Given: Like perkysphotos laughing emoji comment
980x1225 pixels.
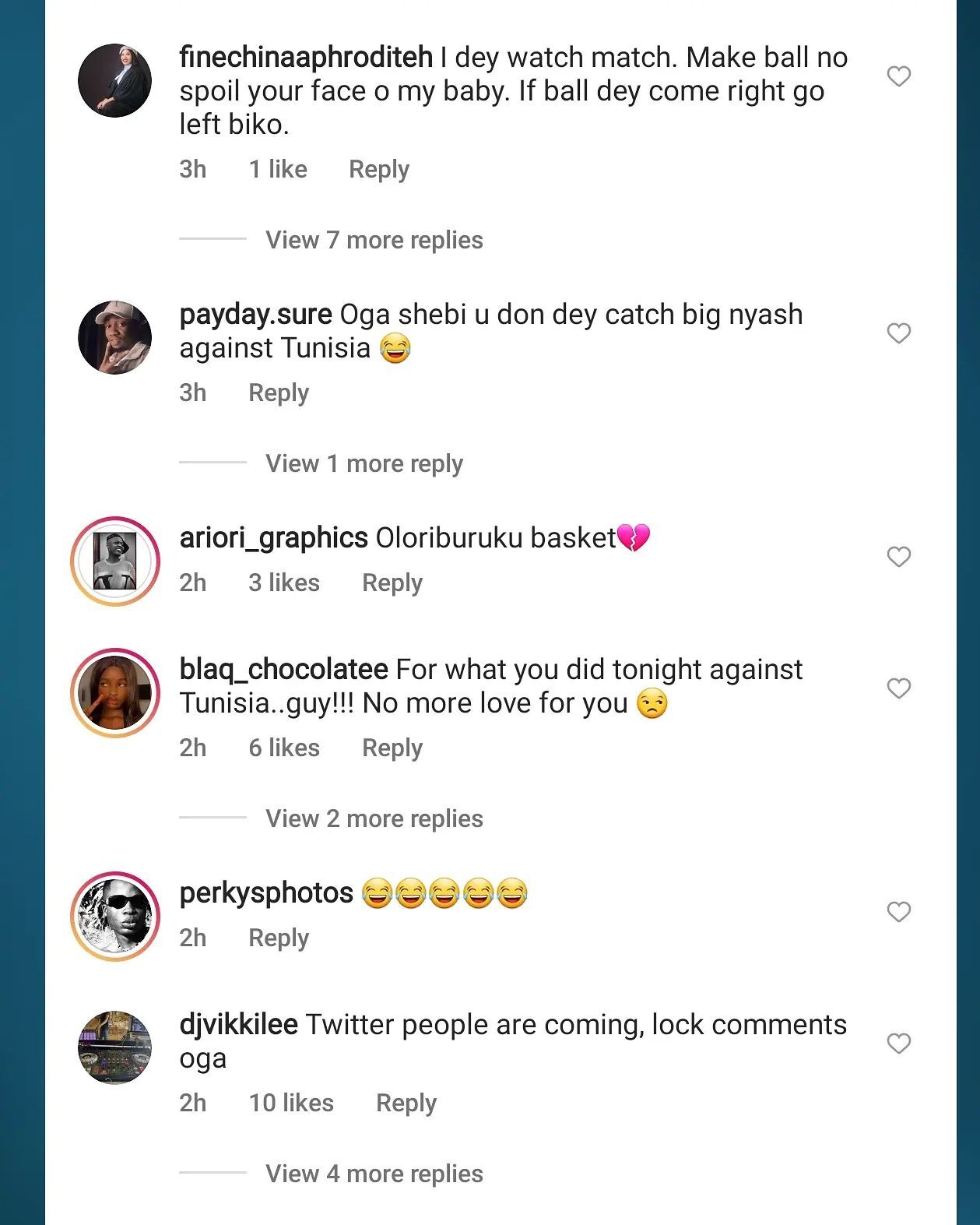Looking at the screenshot, I should click(x=899, y=912).
